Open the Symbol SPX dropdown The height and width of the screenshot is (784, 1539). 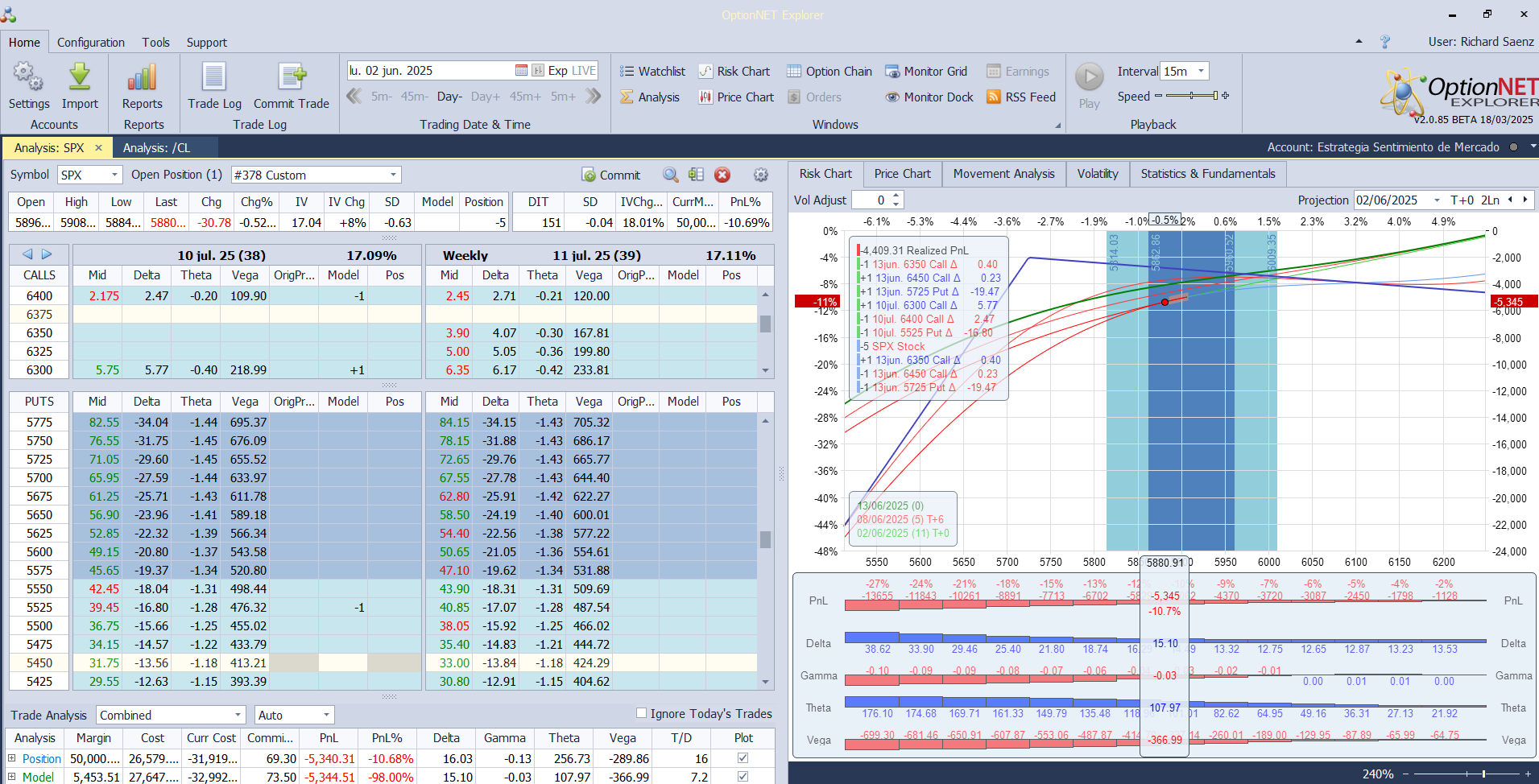(114, 175)
